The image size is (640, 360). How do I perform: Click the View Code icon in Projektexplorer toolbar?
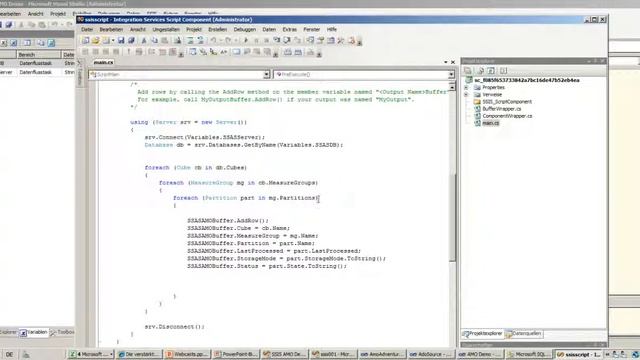(503, 71)
